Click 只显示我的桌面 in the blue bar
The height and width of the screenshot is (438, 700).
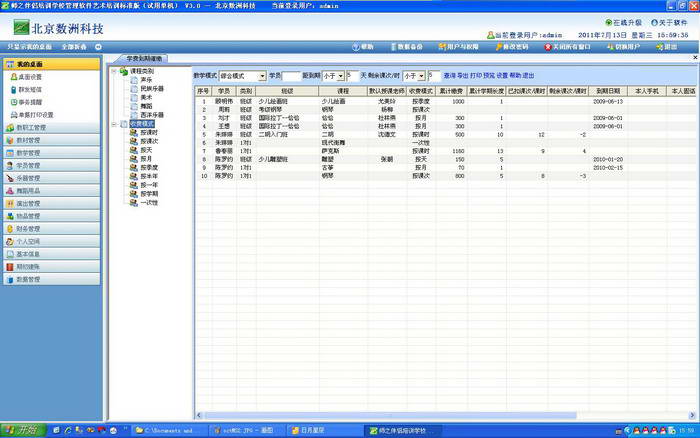pos(29,47)
